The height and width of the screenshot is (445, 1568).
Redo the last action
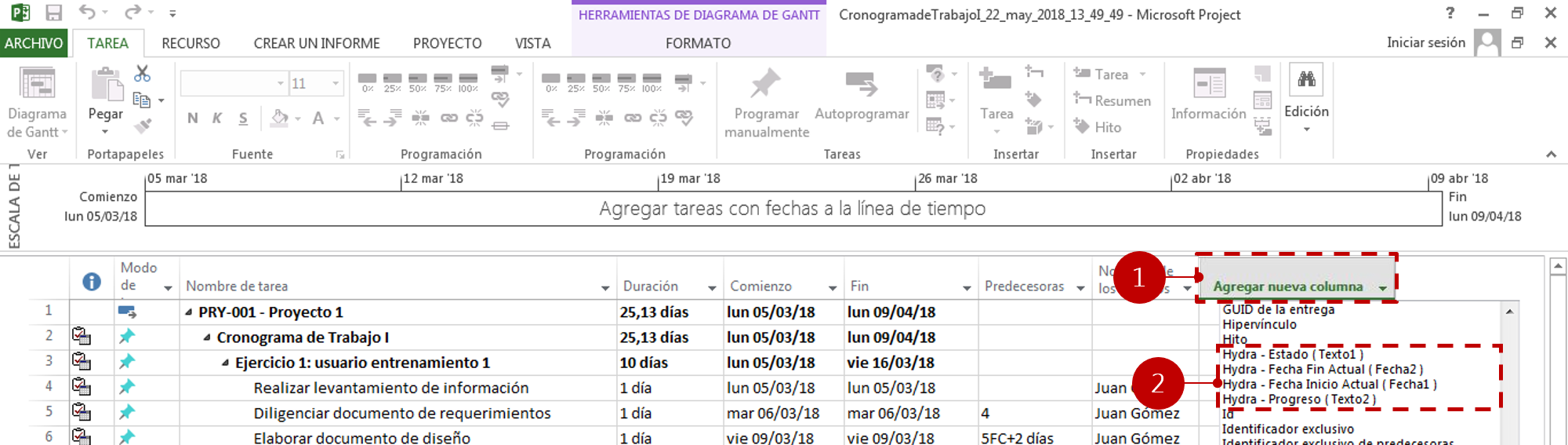(x=133, y=13)
